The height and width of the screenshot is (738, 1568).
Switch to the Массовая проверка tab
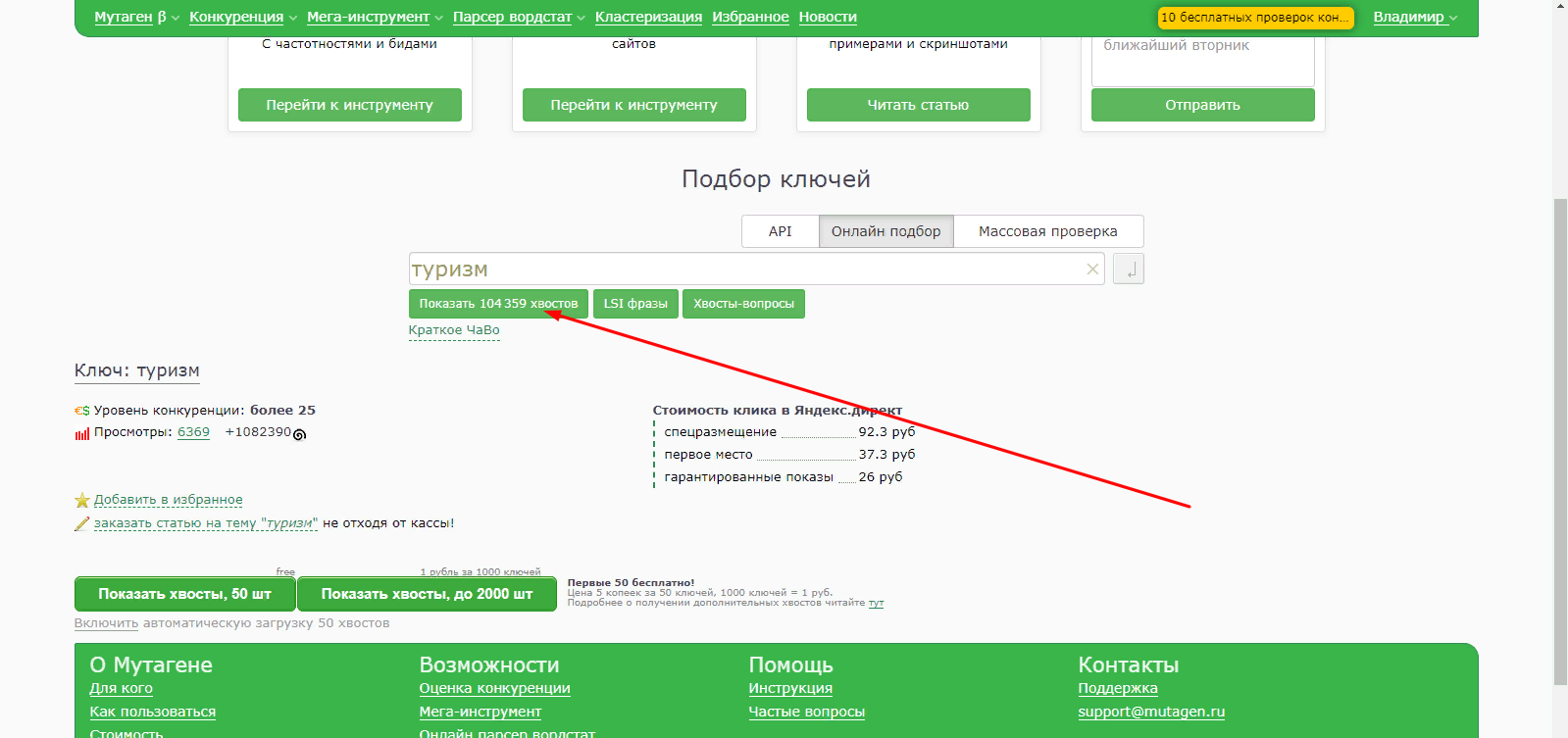[1048, 231]
